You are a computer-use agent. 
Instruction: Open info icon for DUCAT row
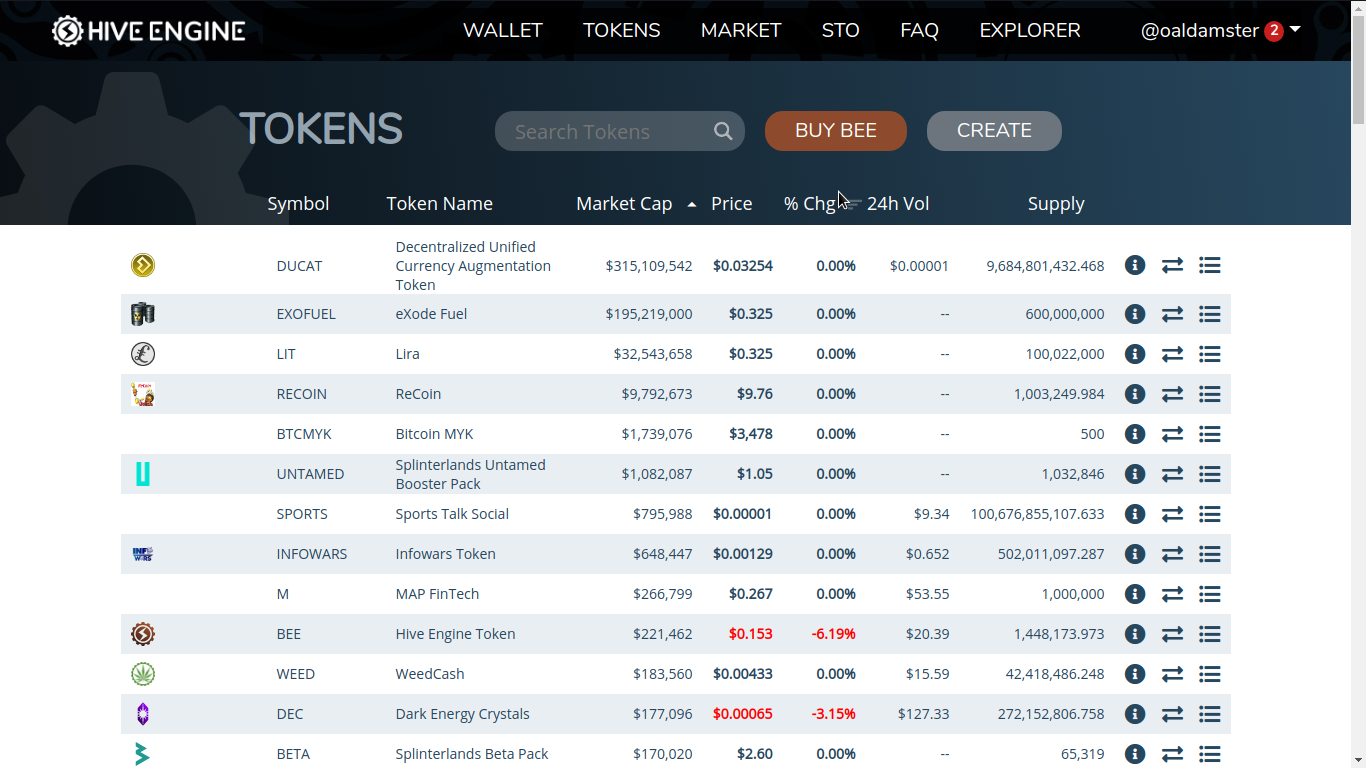[x=1134, y=265]
